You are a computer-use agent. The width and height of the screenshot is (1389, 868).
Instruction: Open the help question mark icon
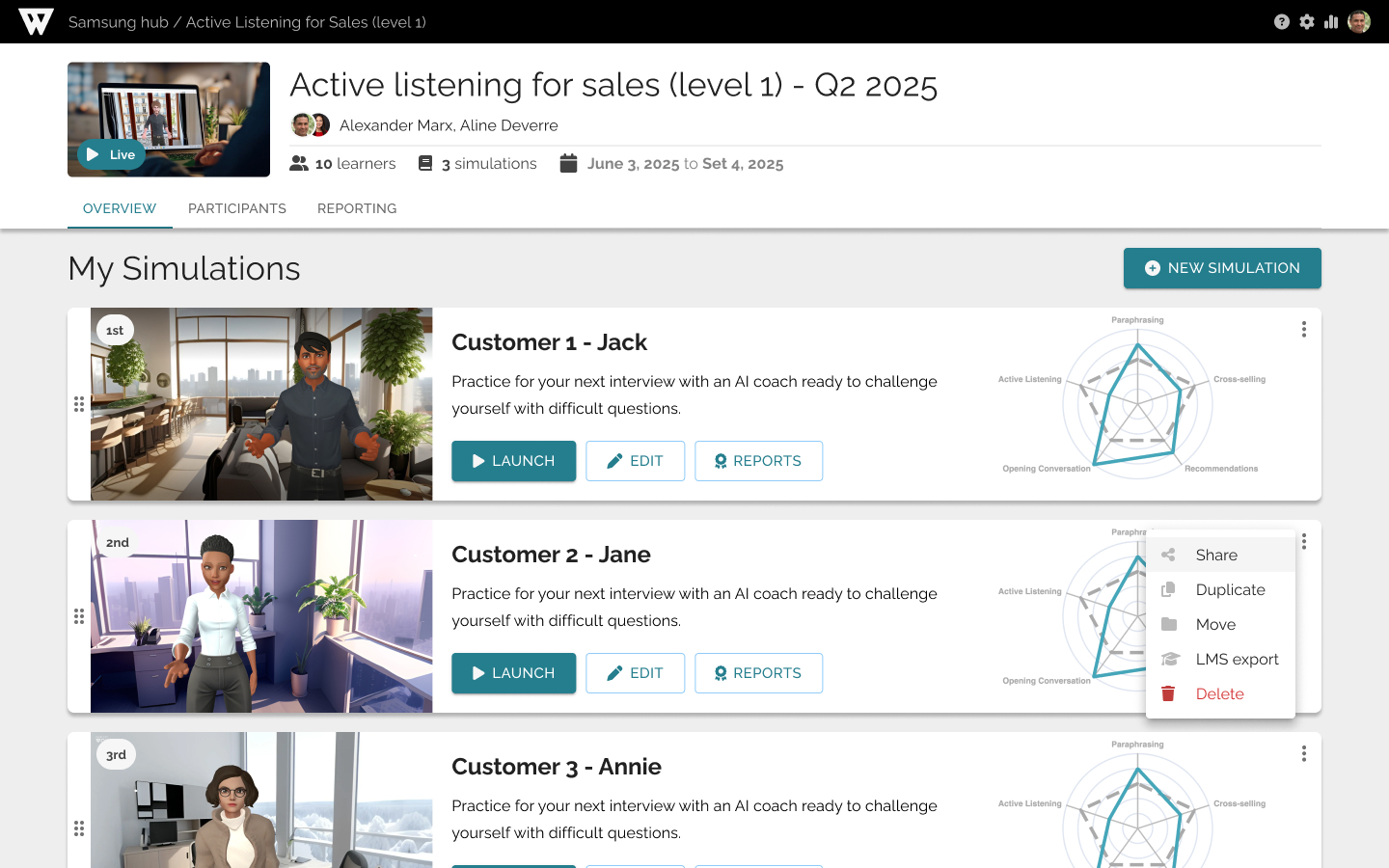(x=1281, y=21)
